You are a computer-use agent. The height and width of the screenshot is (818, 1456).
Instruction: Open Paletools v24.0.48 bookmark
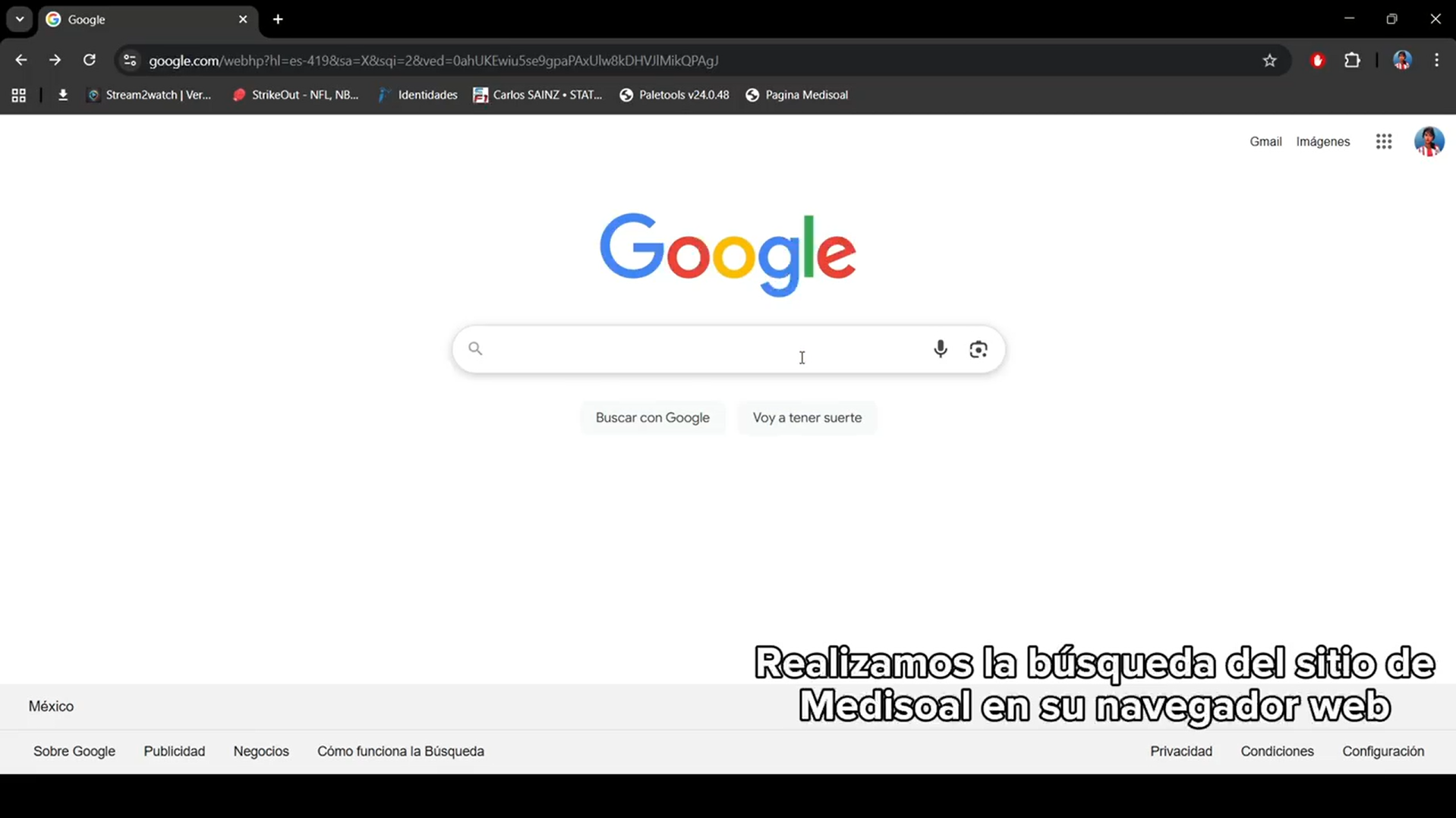tap(675, 95)
